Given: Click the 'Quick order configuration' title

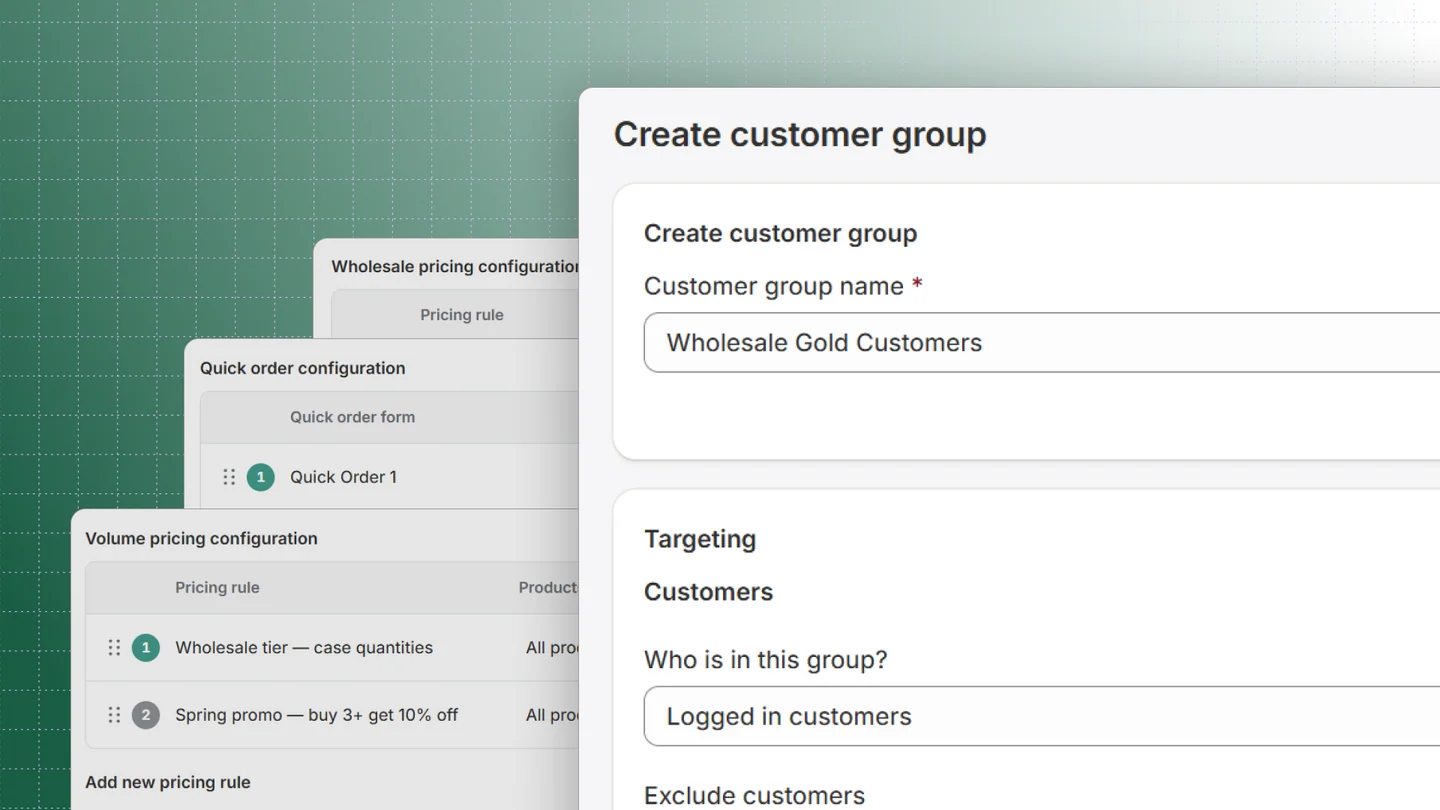Looking at the screenshot, I should pyautogui.click(x=302, y=368).
